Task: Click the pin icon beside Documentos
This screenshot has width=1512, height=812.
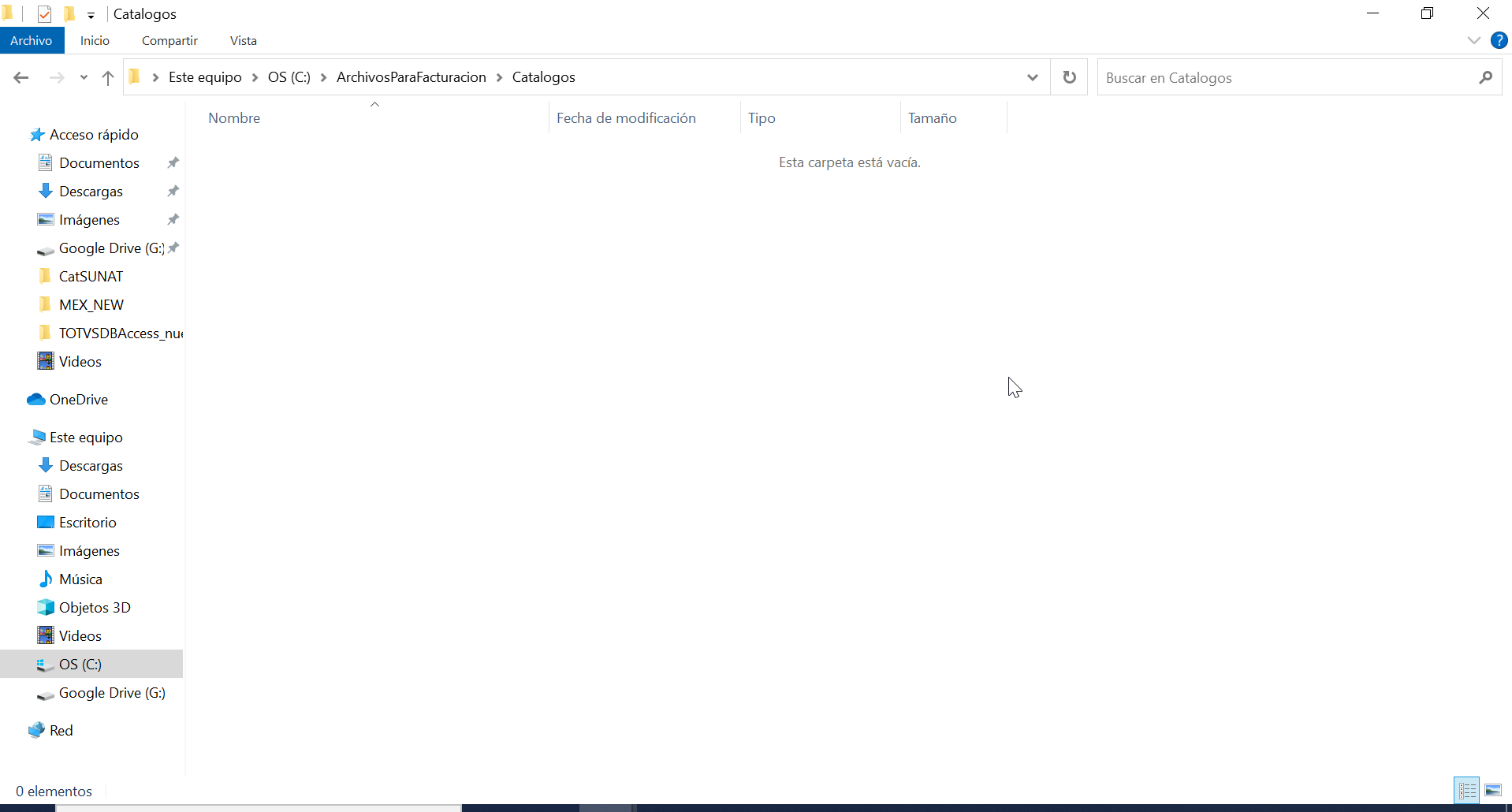Action: pos(173,162)
